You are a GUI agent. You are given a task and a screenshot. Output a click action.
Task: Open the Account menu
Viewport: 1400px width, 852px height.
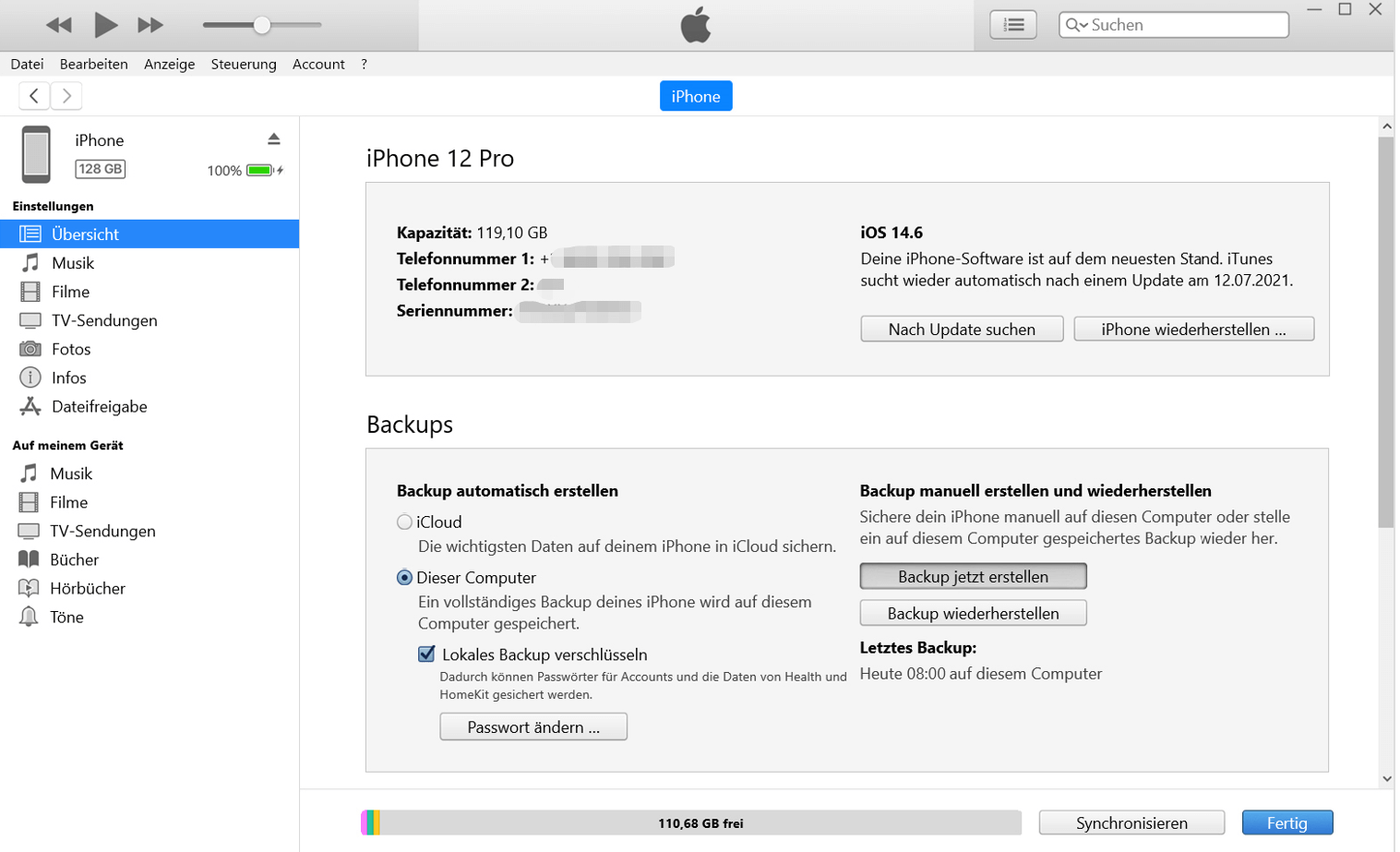click(318, 64)
